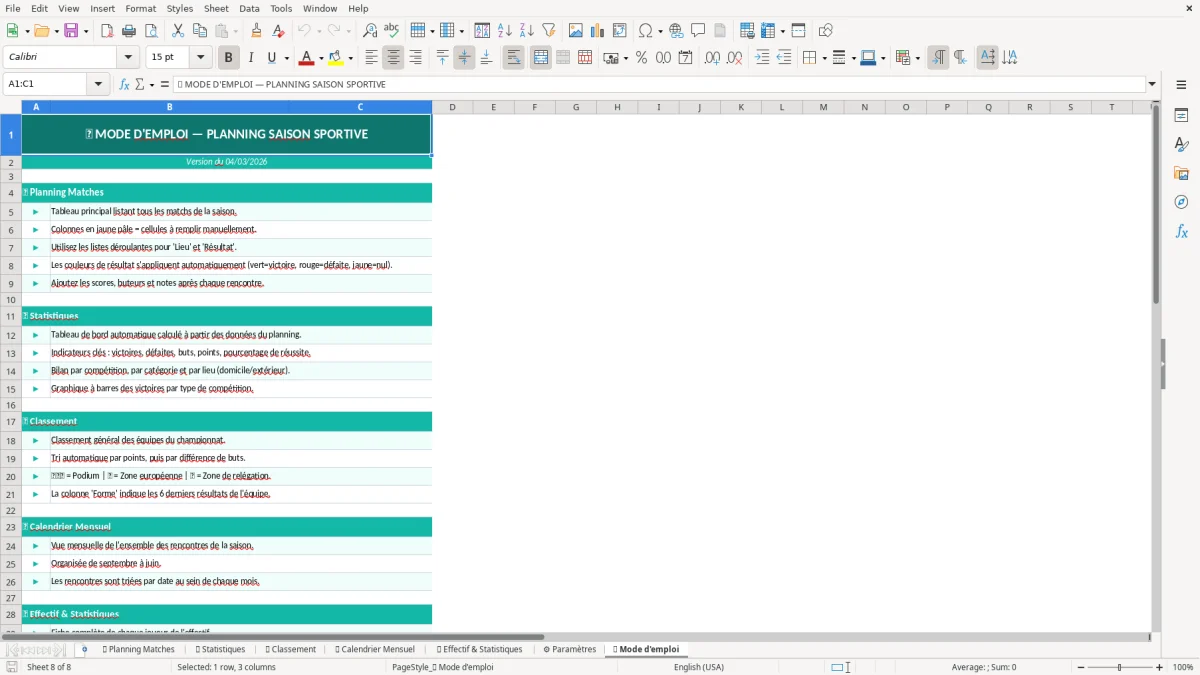Screen dimensions: 1200x675
Task: Click the Clear Direct Formatting icon
Action: [x=279, y=31]
